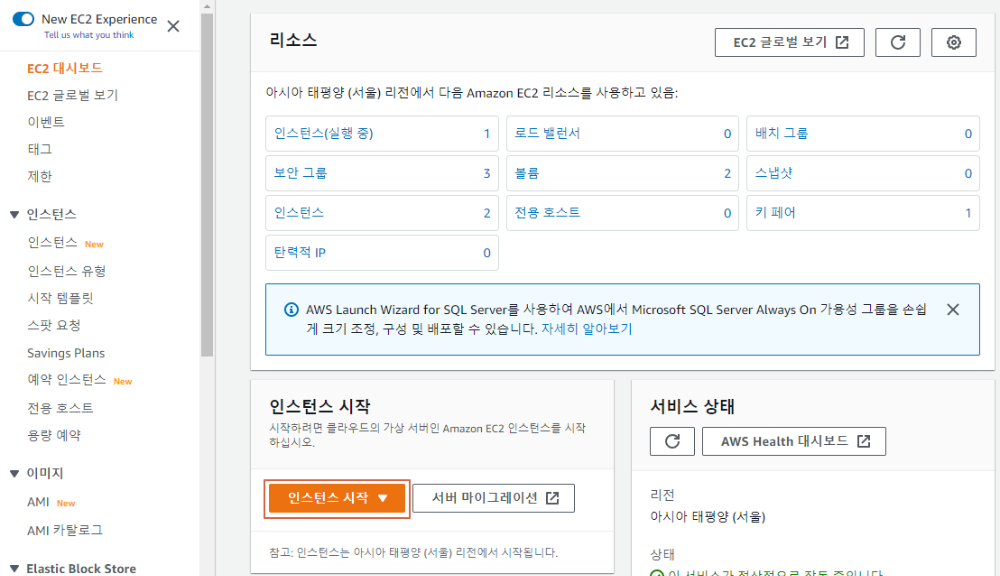The width and height of the screenshot is (1000, 576).
Task: Open 자세히 알아보기 link
Action: click(x=587, y=329)
